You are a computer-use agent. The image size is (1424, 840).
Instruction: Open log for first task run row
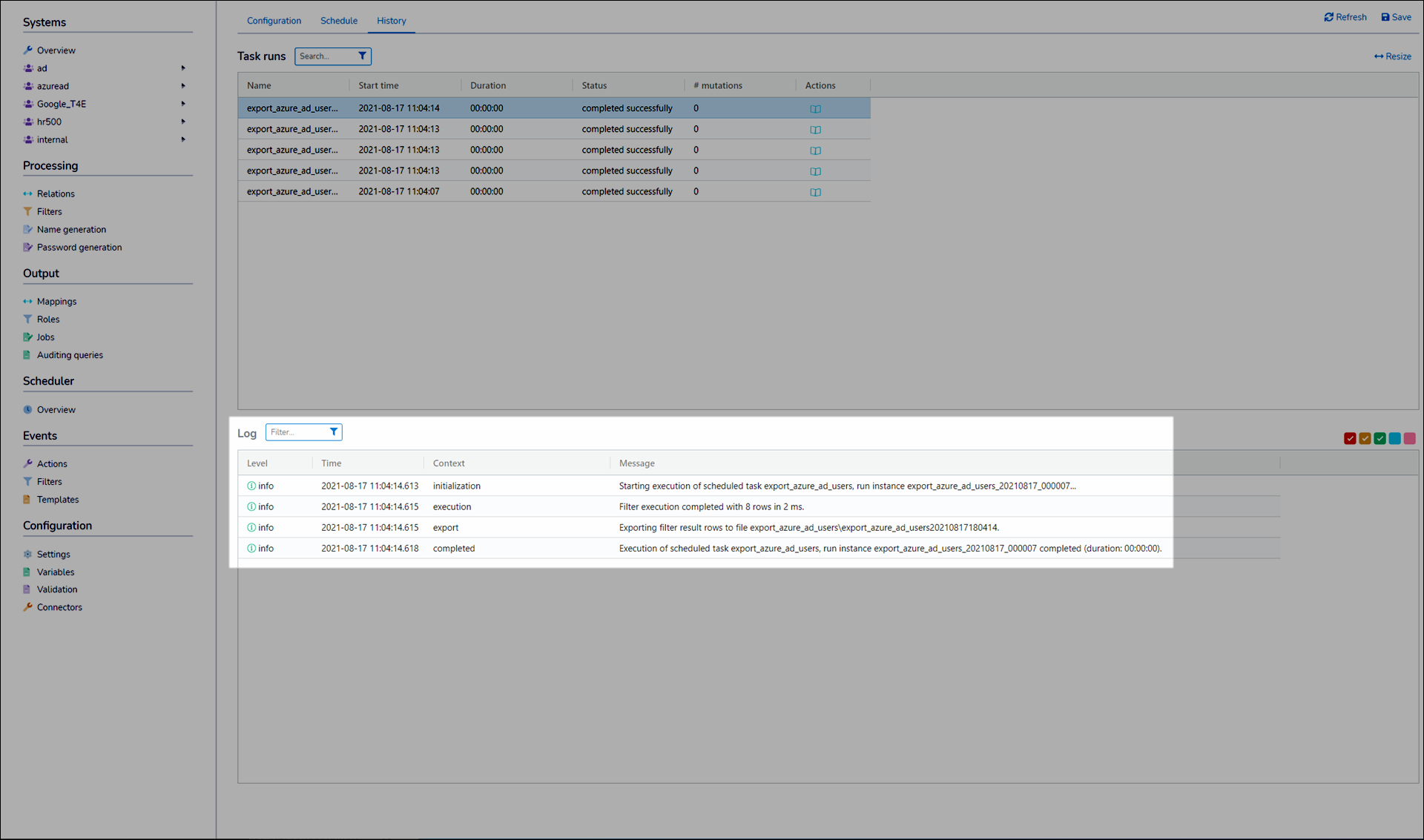(x=815, y=109)
